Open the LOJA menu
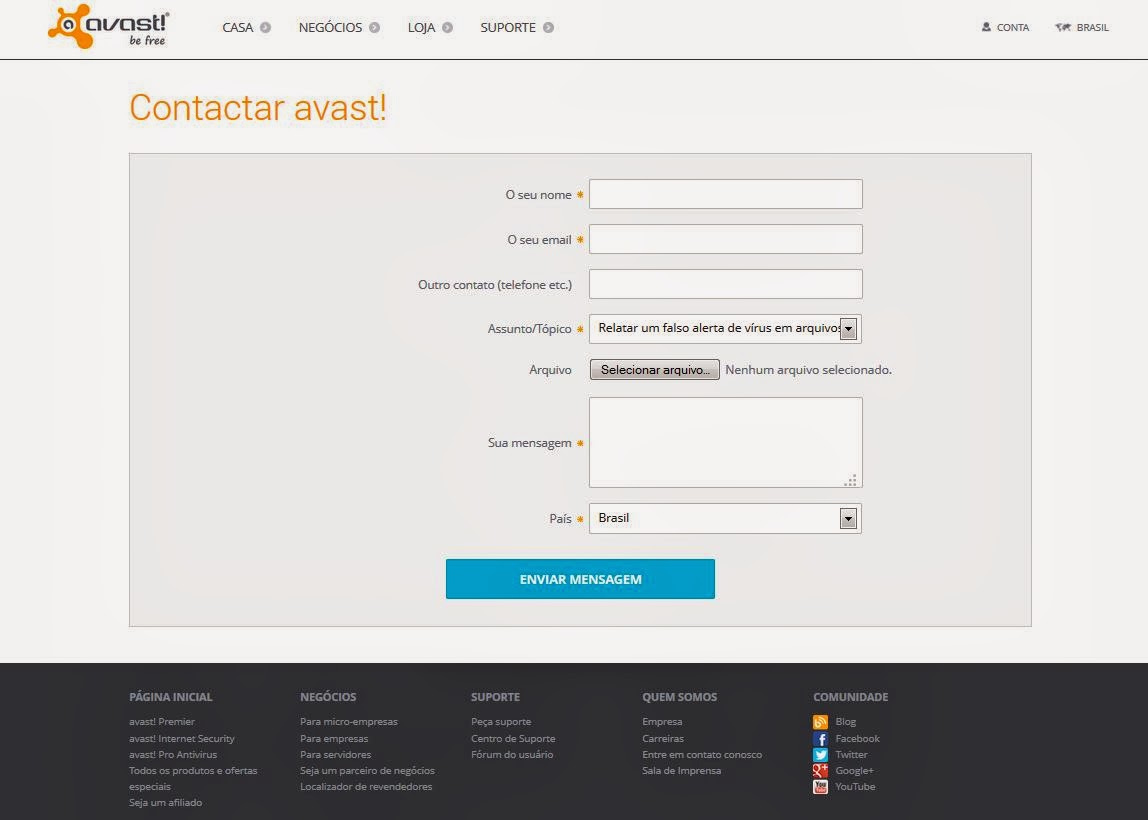 (x=421, y=28)
